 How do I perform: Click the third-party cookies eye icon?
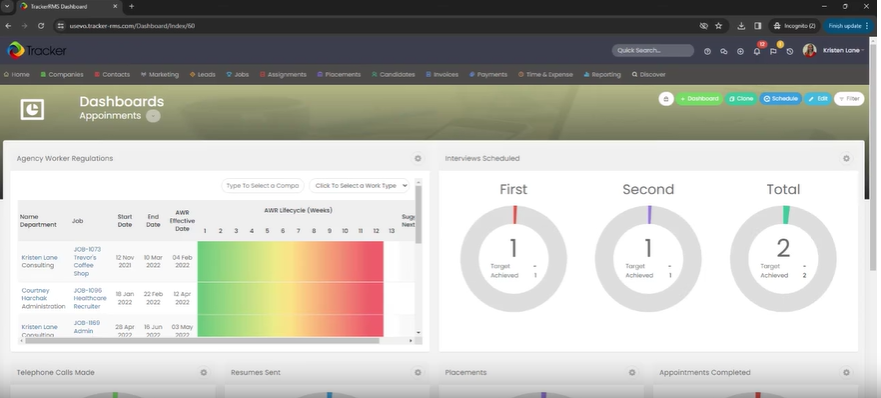pos(703,26)
